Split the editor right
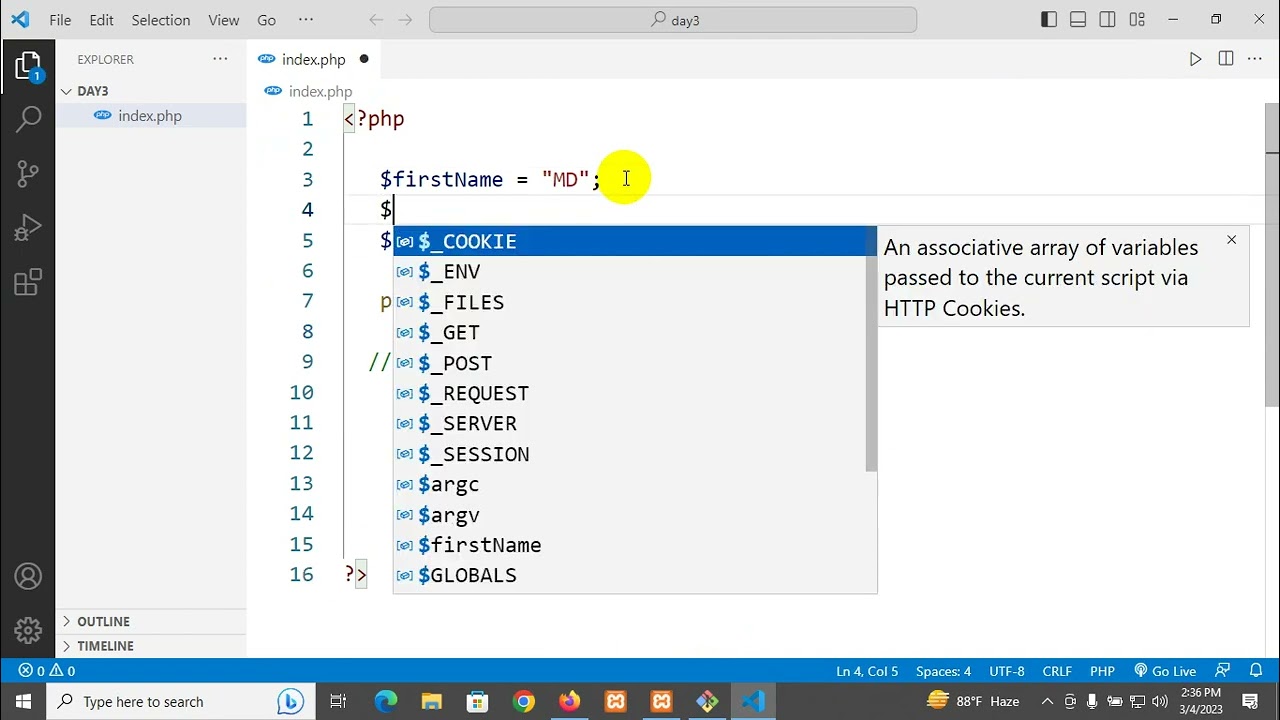 (x=1226, y=59)
